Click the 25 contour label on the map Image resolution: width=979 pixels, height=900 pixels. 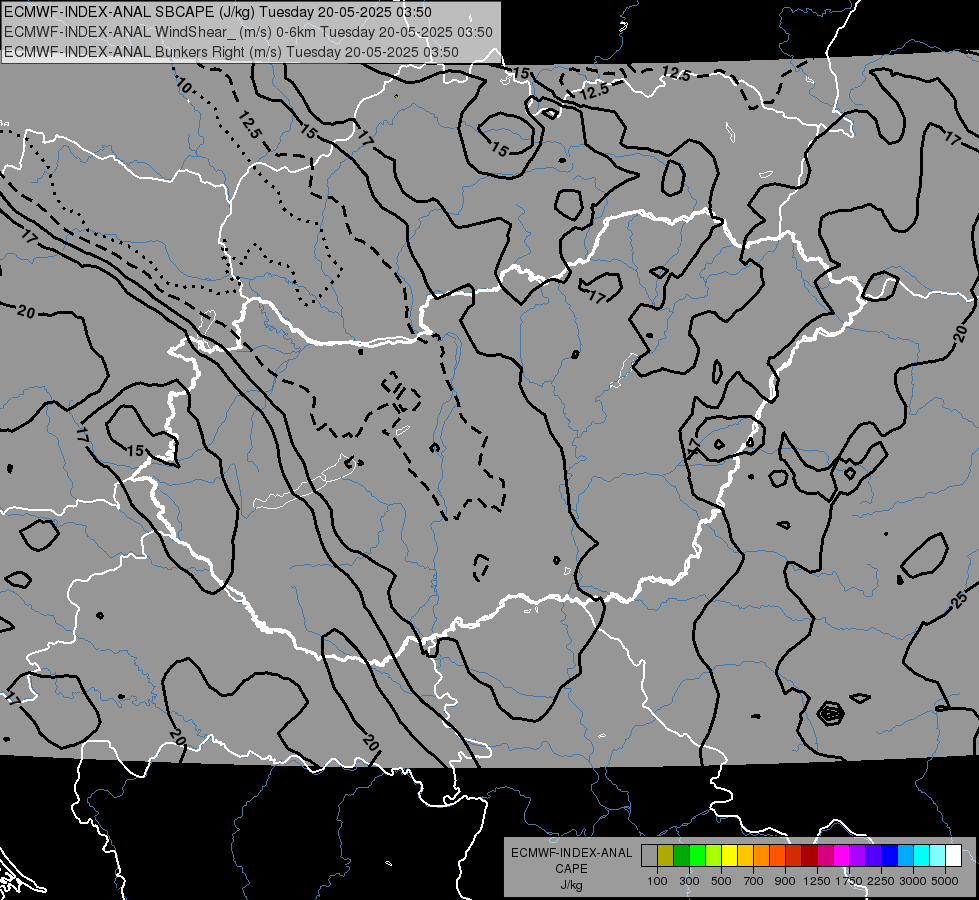(960, 600)
